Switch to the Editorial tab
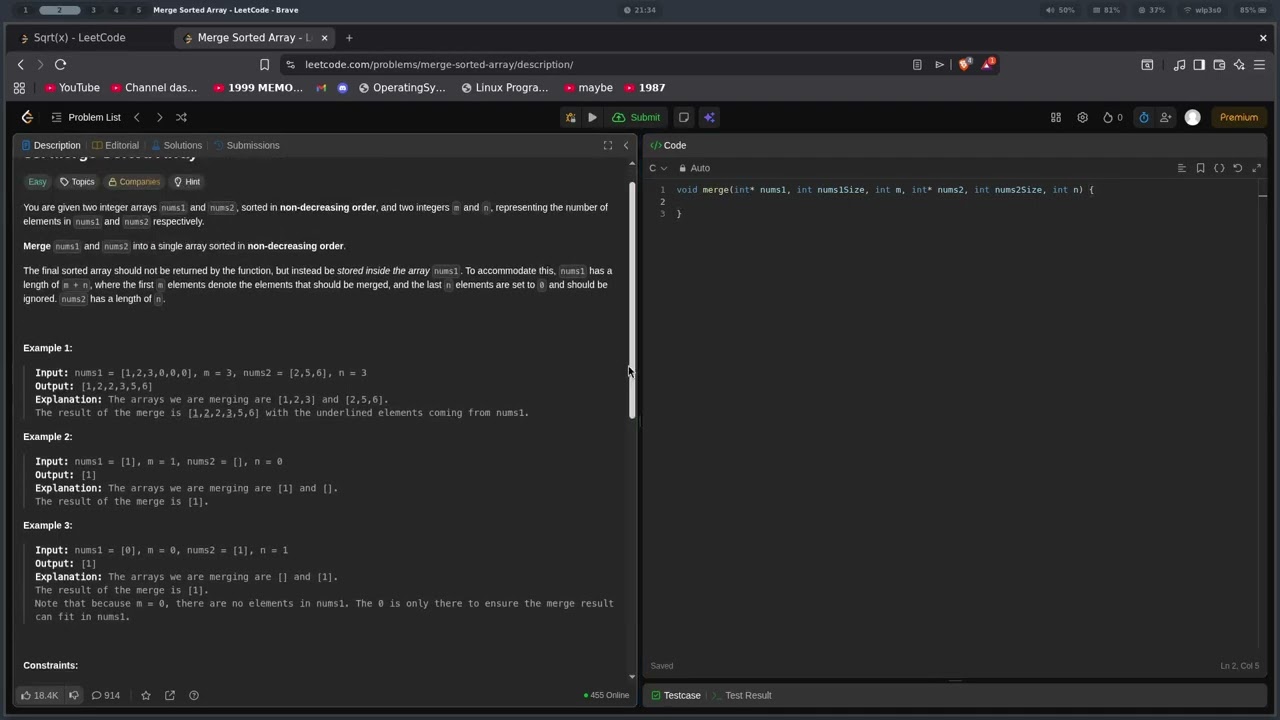The height and width of the screenshot is (720, 1280). [x=115, y=145]
